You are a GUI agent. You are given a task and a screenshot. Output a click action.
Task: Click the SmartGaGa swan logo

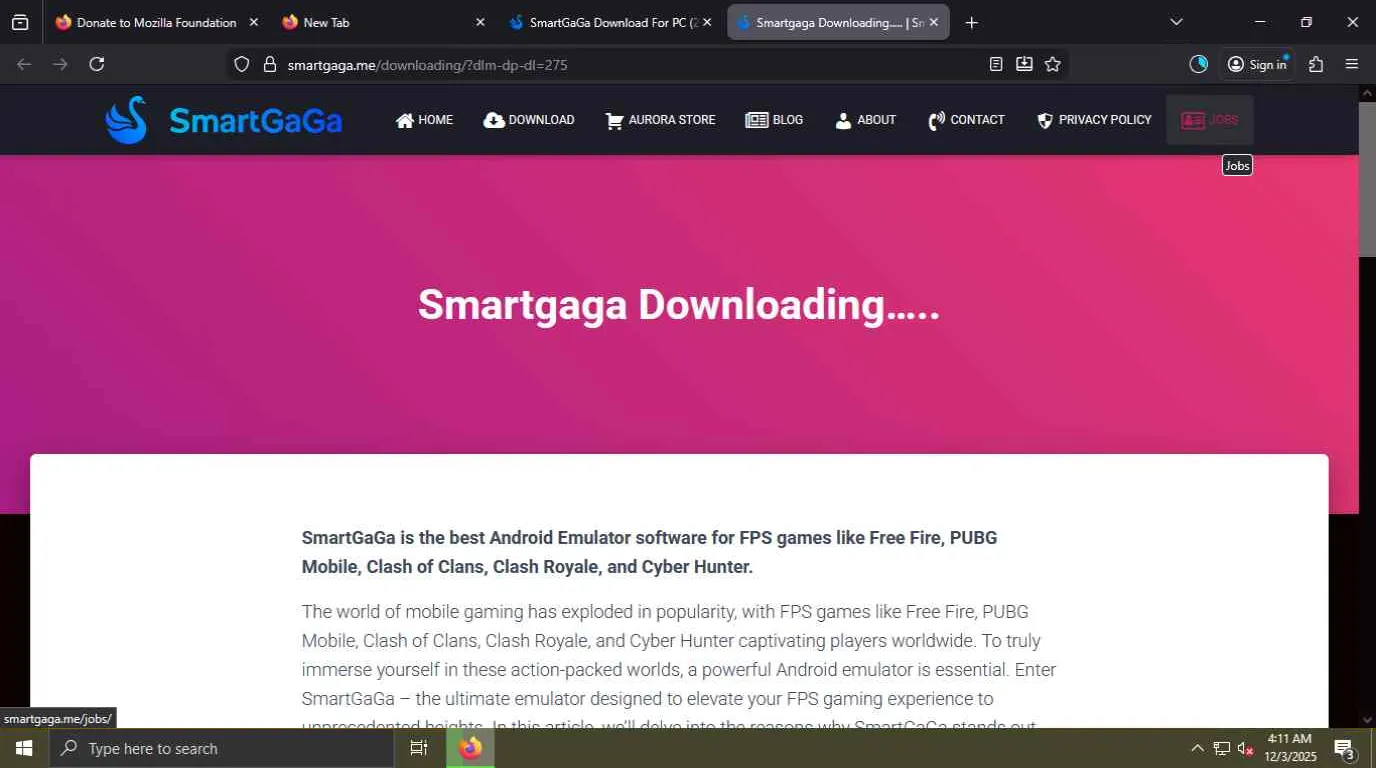[x=224, y=120]
